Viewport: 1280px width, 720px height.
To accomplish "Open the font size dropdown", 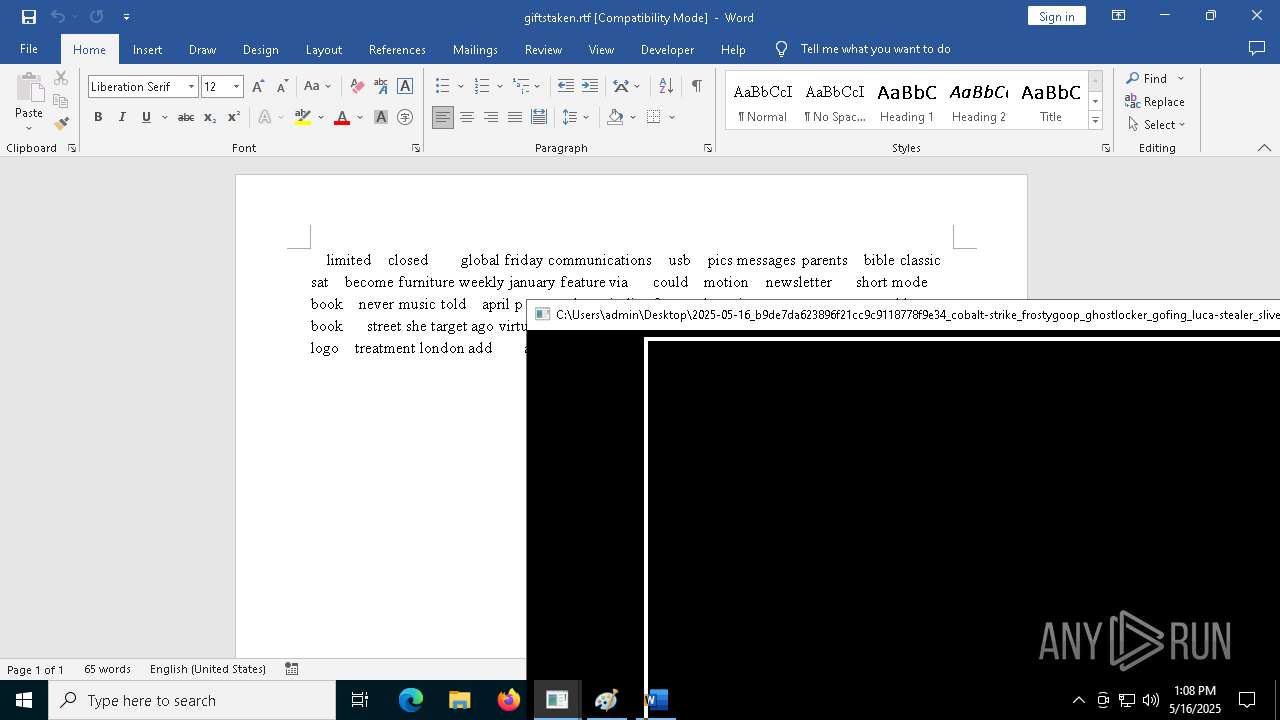I will (237, 87).
